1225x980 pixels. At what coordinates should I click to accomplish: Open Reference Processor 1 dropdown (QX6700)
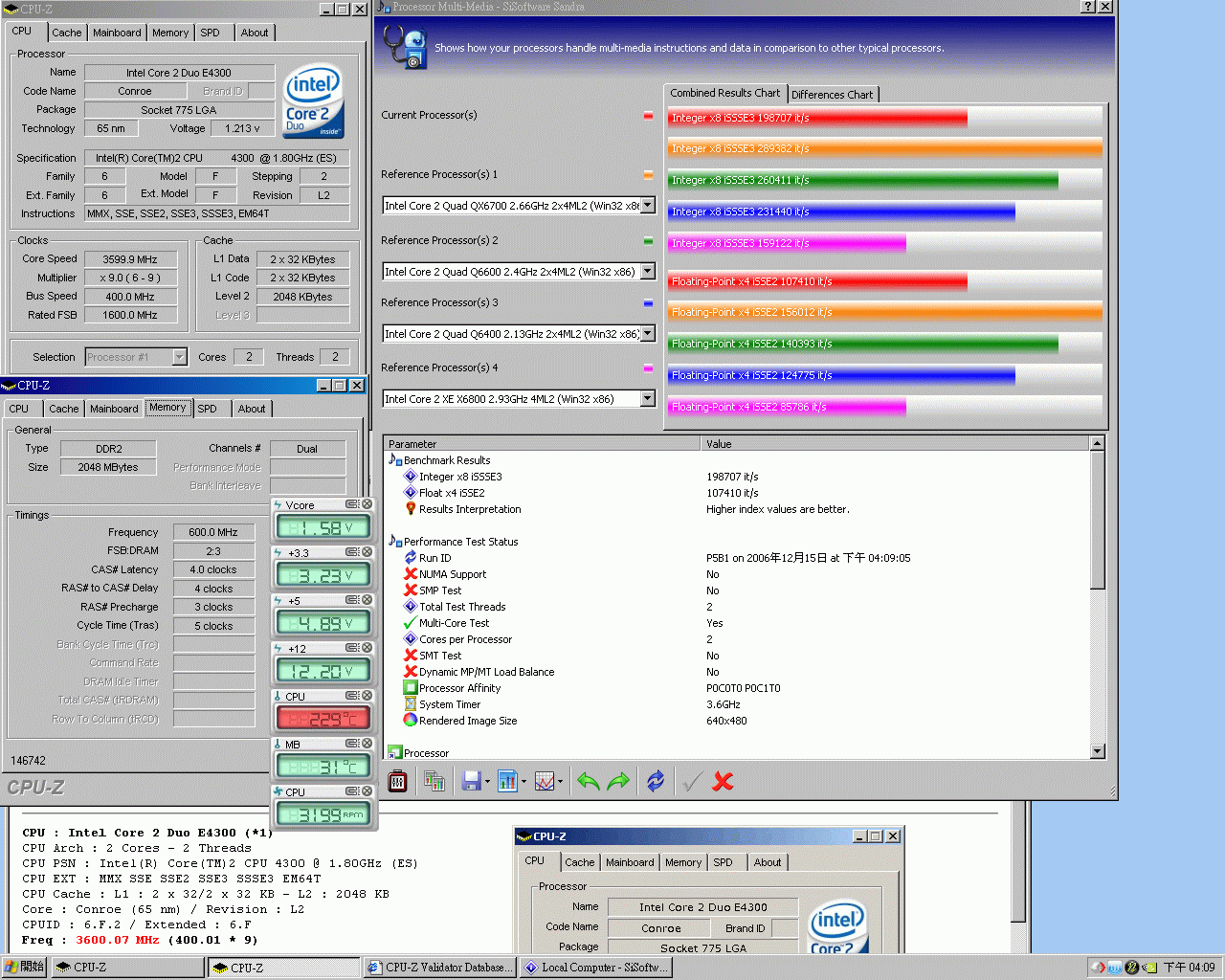click(x=648, y=206)
